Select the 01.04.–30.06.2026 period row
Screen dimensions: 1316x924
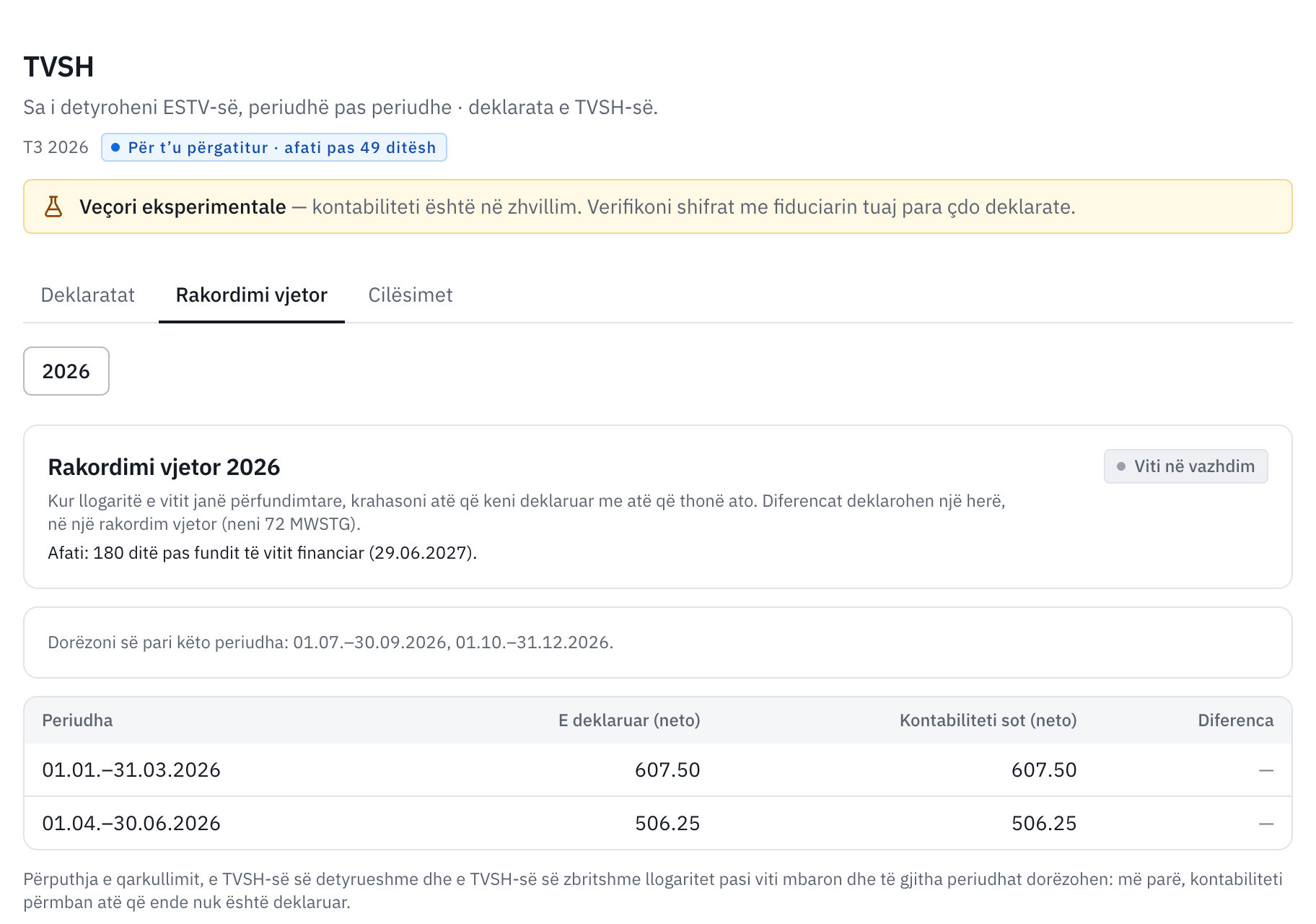click(x=658, y=823)
